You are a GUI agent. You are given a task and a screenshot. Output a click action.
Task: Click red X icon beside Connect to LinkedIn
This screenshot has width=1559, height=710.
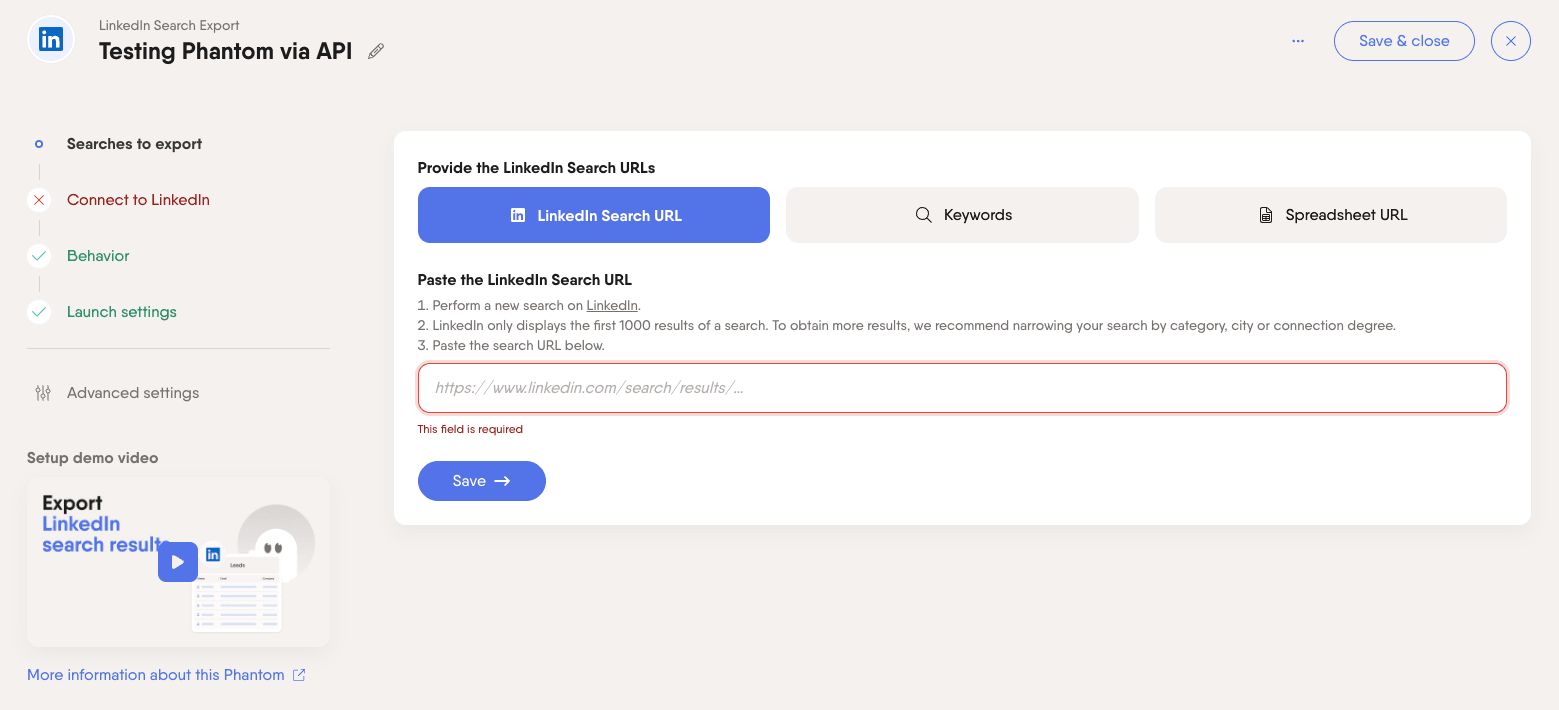[39, 200]
